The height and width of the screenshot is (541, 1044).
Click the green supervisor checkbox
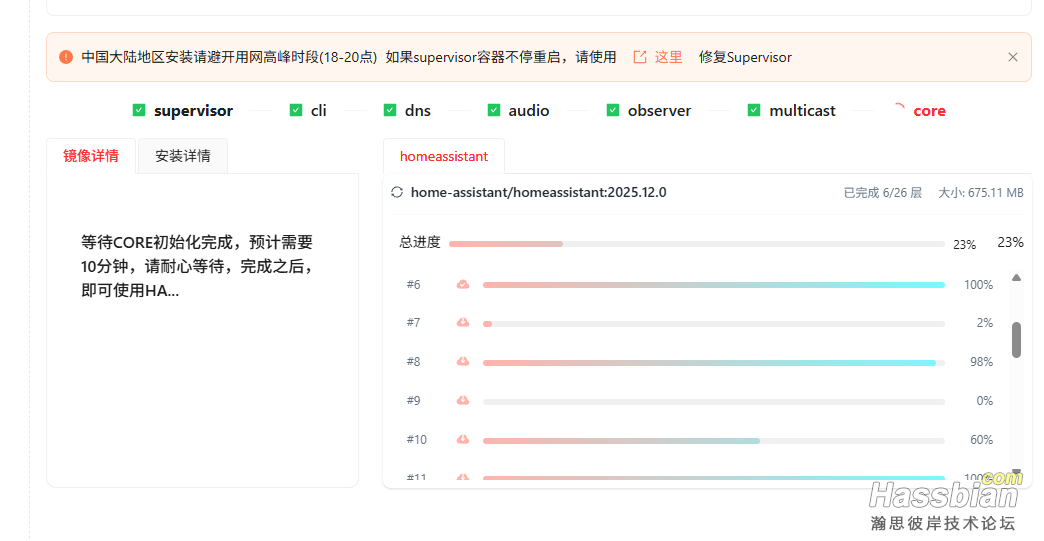pyautogui.click(x=139, y=110)
